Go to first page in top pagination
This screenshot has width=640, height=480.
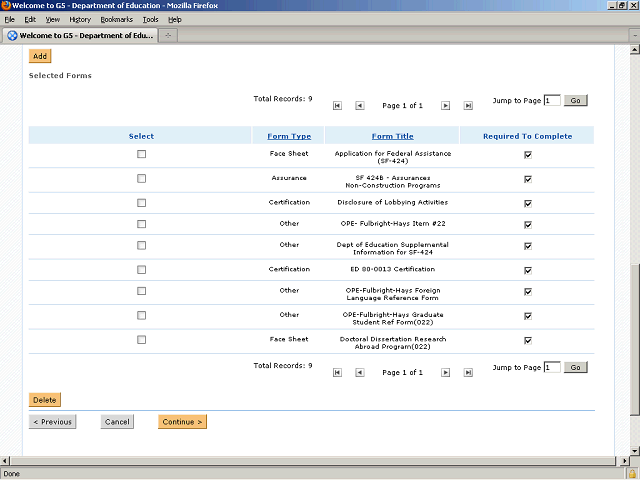coord(337,105)
